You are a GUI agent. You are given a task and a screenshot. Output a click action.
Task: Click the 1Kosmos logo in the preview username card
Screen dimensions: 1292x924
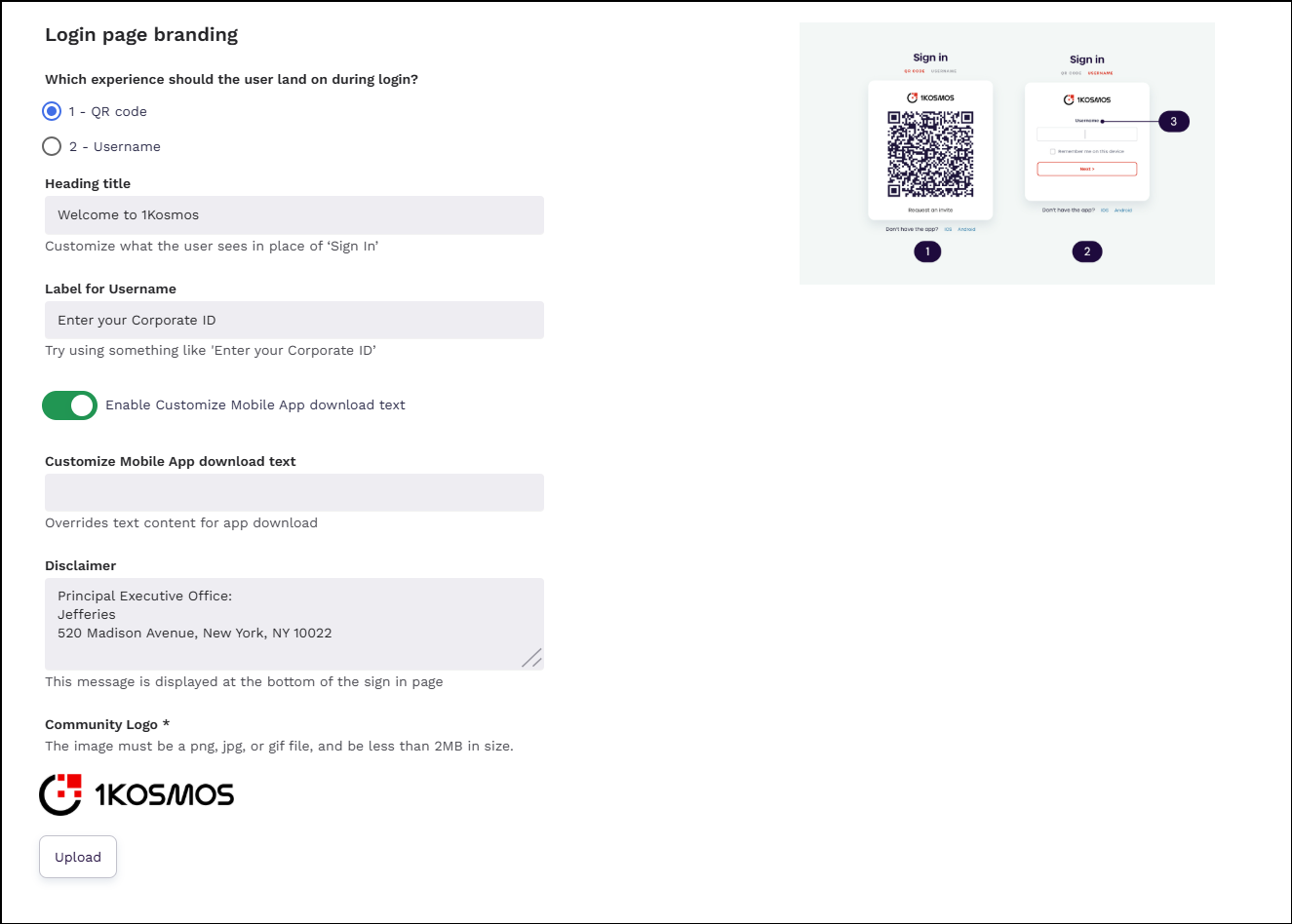1086,99
